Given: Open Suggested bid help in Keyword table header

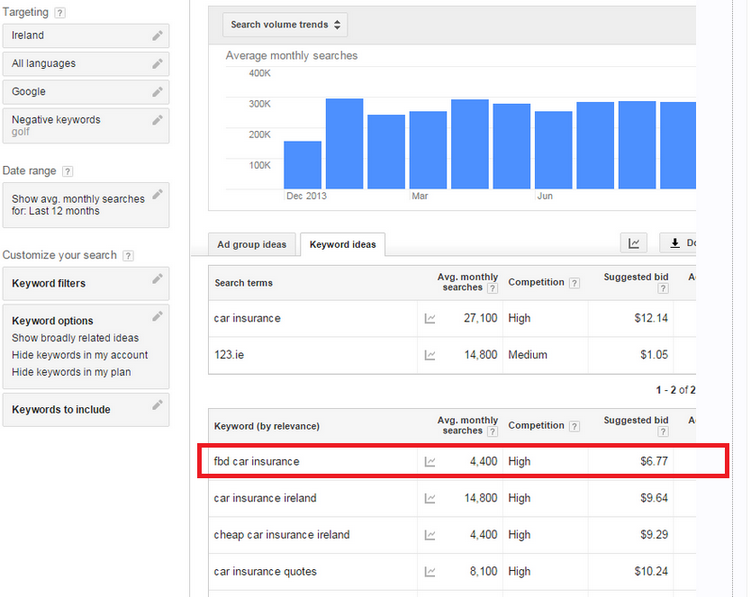Looking at the screenshot, I should (663, 432).
